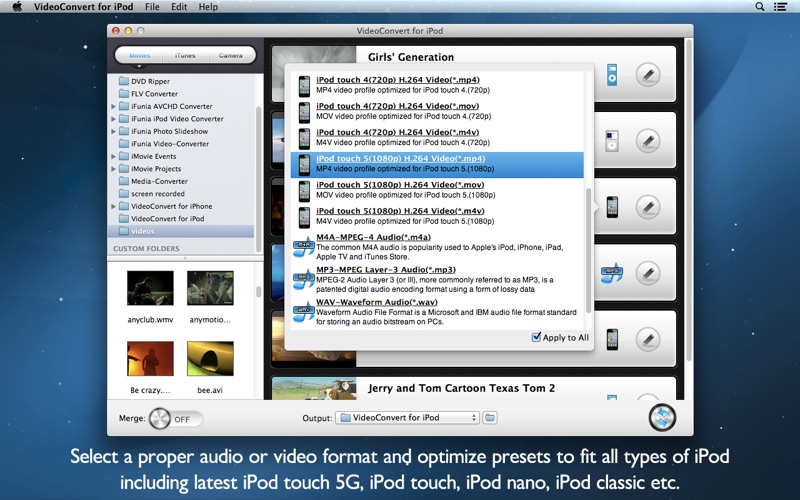The image size is (800, 500).
Task: Expand iFunia Photo Slideshow folder
Action: pyautogui.click(x=113, y=131)
